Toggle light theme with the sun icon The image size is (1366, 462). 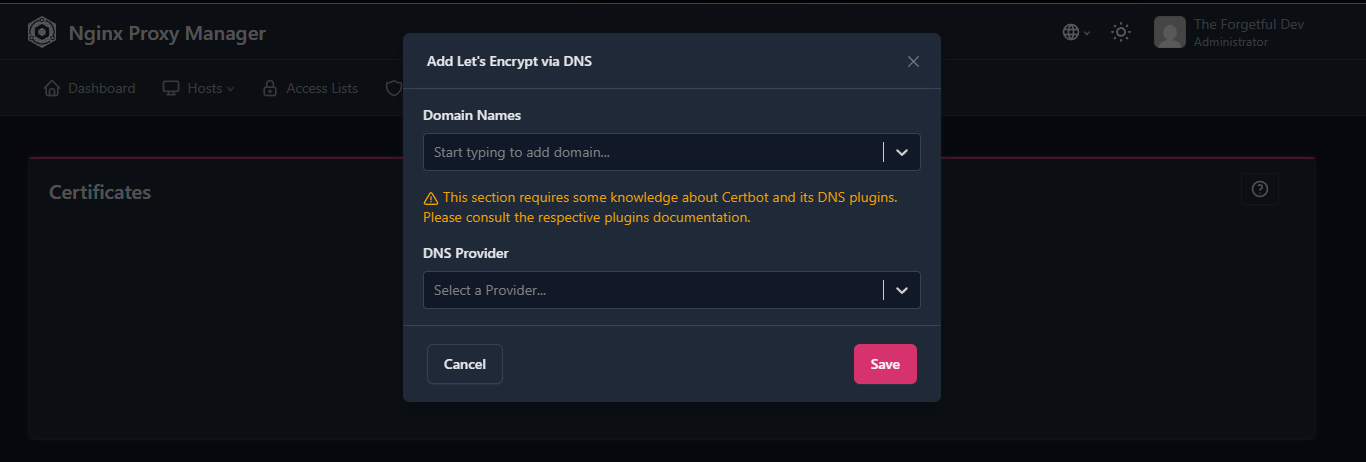(x=1121, y=32)
